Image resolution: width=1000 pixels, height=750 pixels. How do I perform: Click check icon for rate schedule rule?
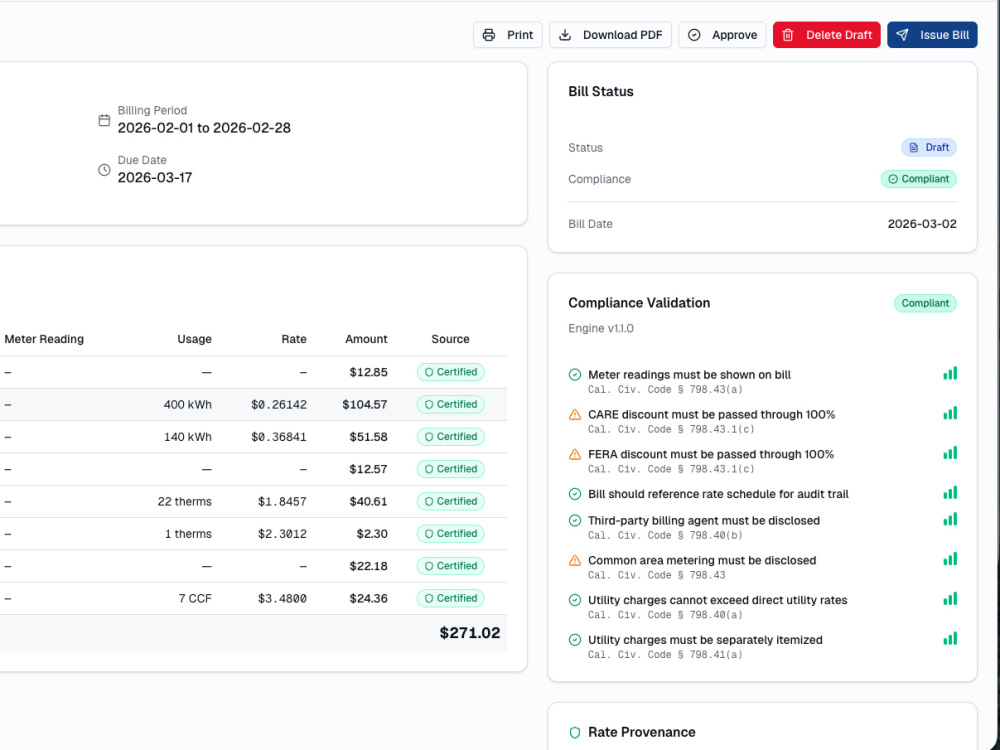click(x=575, y=494)
